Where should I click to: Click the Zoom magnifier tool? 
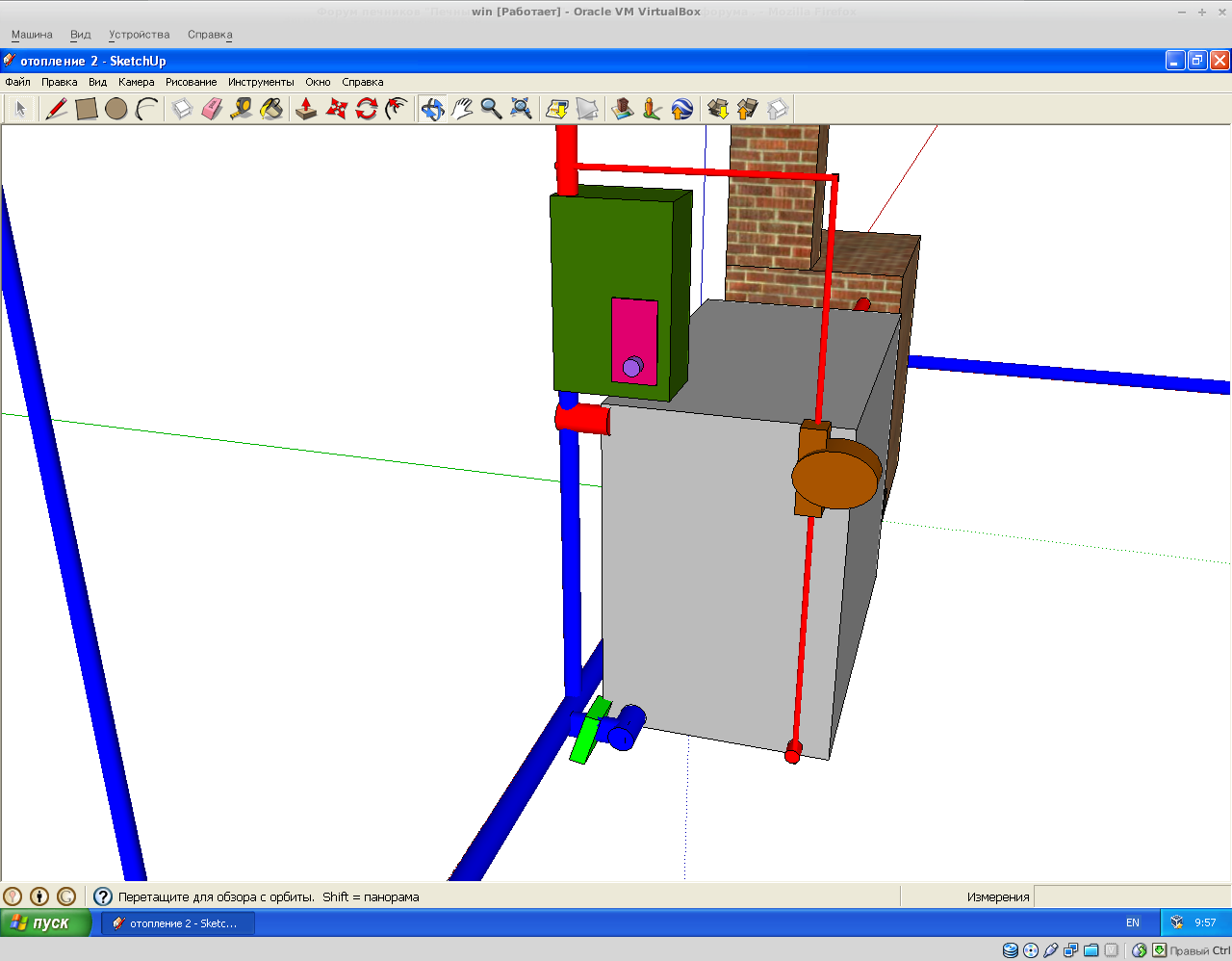491,109
